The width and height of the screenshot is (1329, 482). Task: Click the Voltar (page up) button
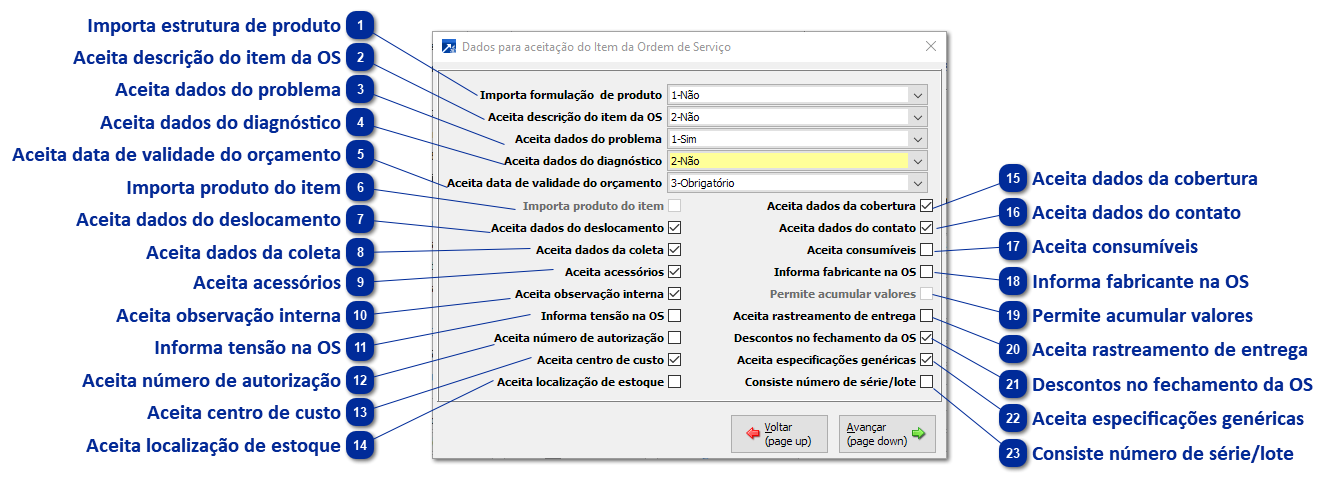tap(779, 434)
